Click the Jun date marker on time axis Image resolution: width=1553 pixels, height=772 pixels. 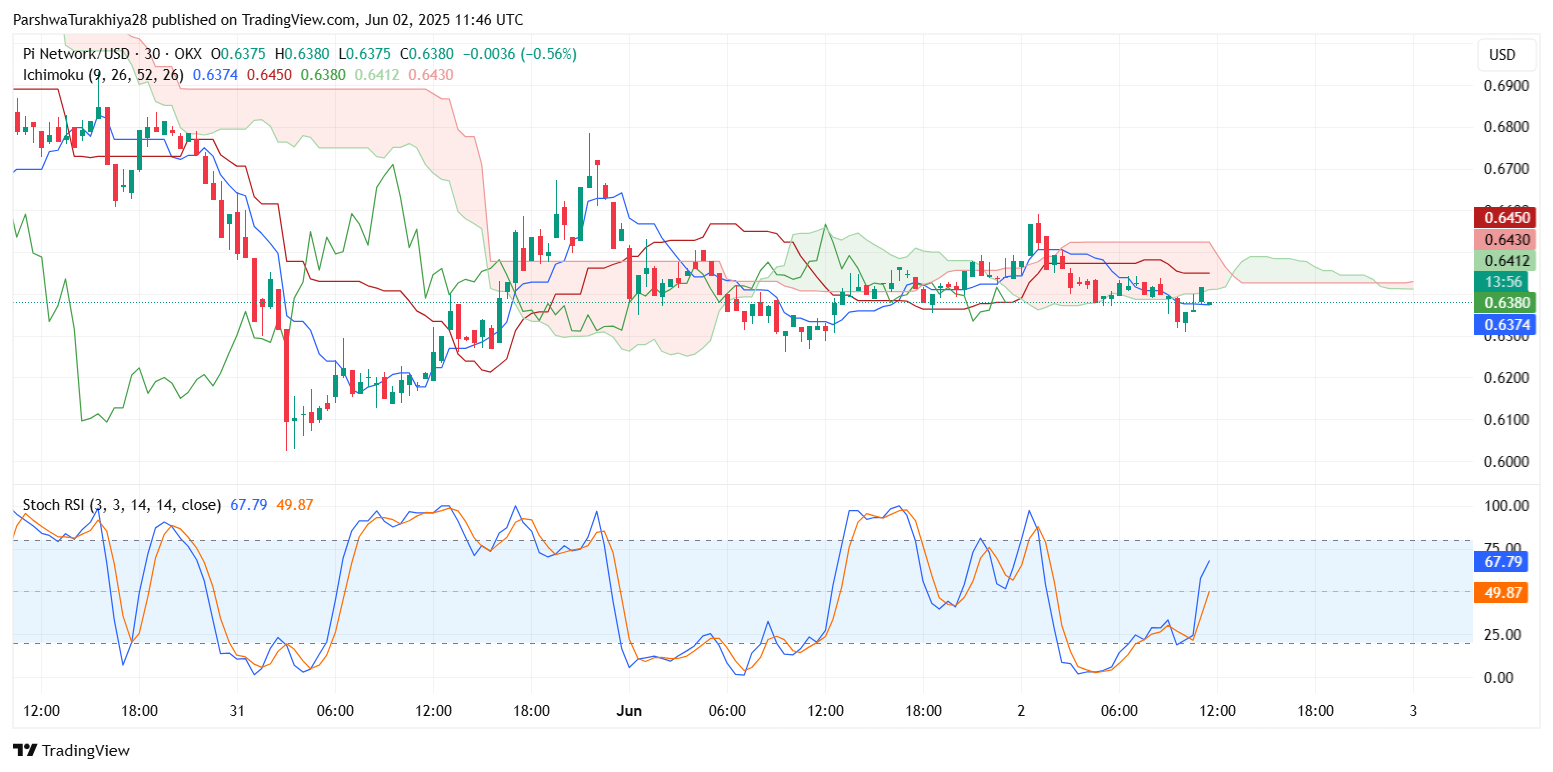[x=628, y=711]
